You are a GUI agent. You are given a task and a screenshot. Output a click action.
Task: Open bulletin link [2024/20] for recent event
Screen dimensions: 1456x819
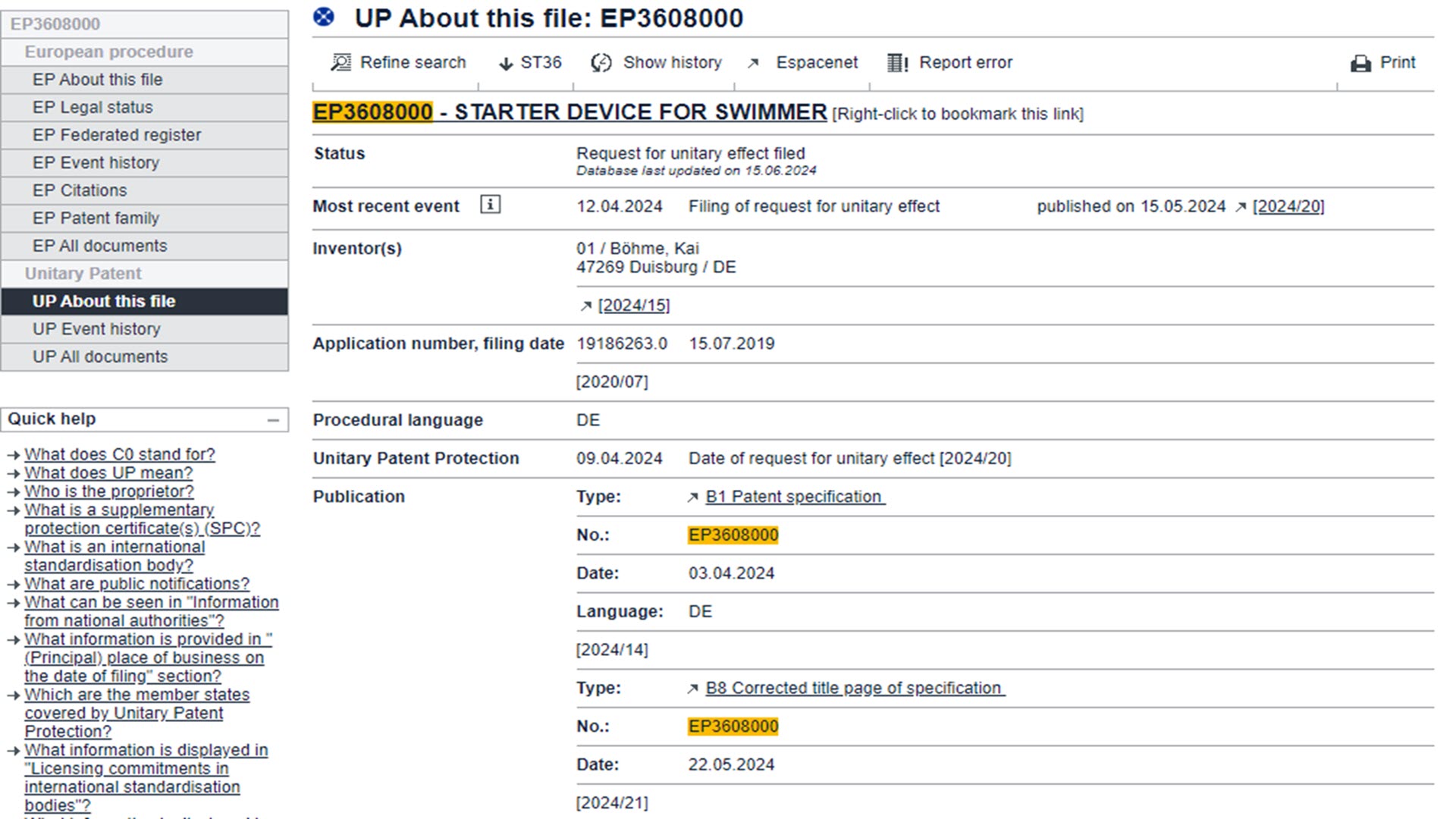click(1288, 206)
